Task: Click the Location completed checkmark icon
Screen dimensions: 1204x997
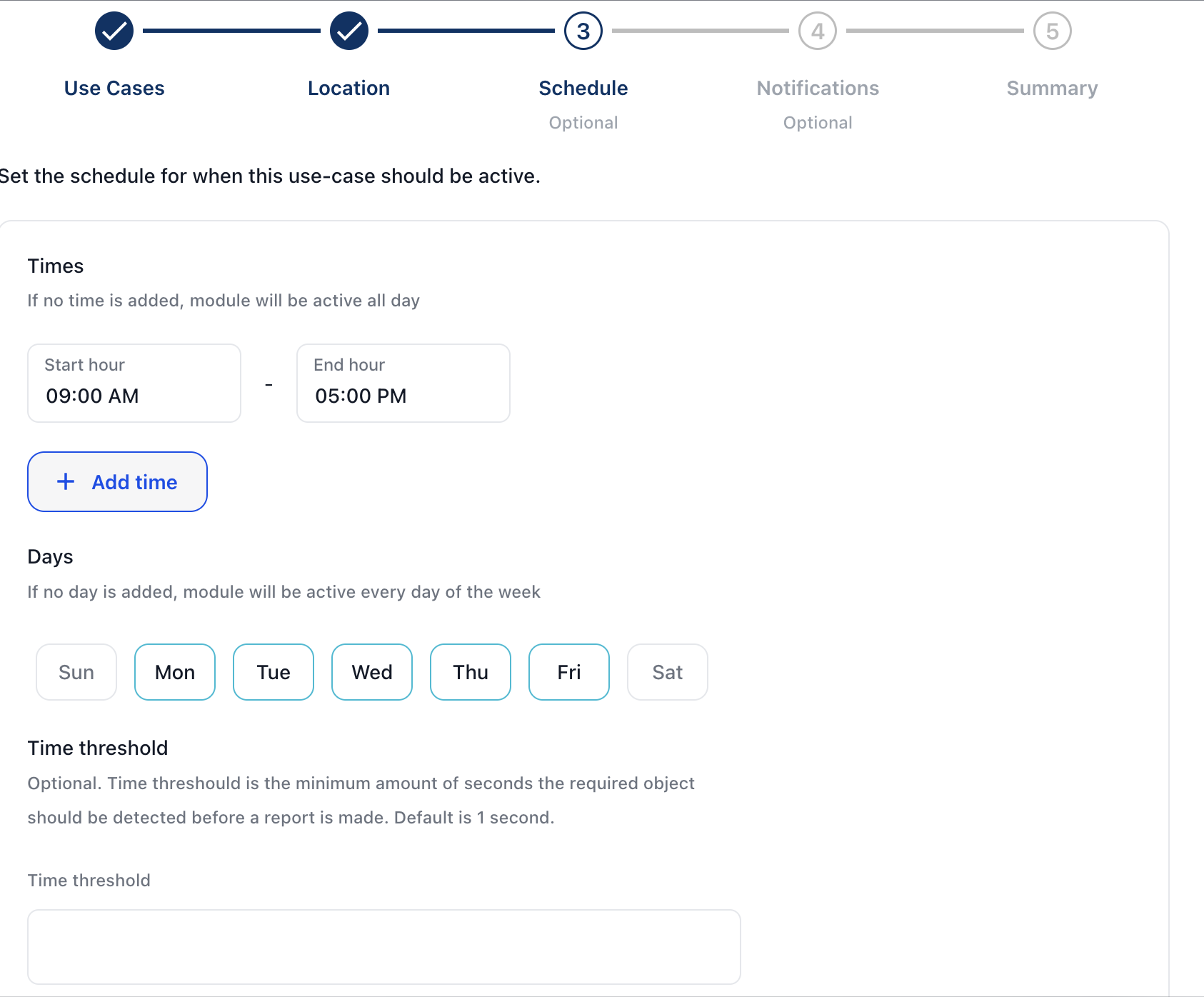Action: (348, 31)
